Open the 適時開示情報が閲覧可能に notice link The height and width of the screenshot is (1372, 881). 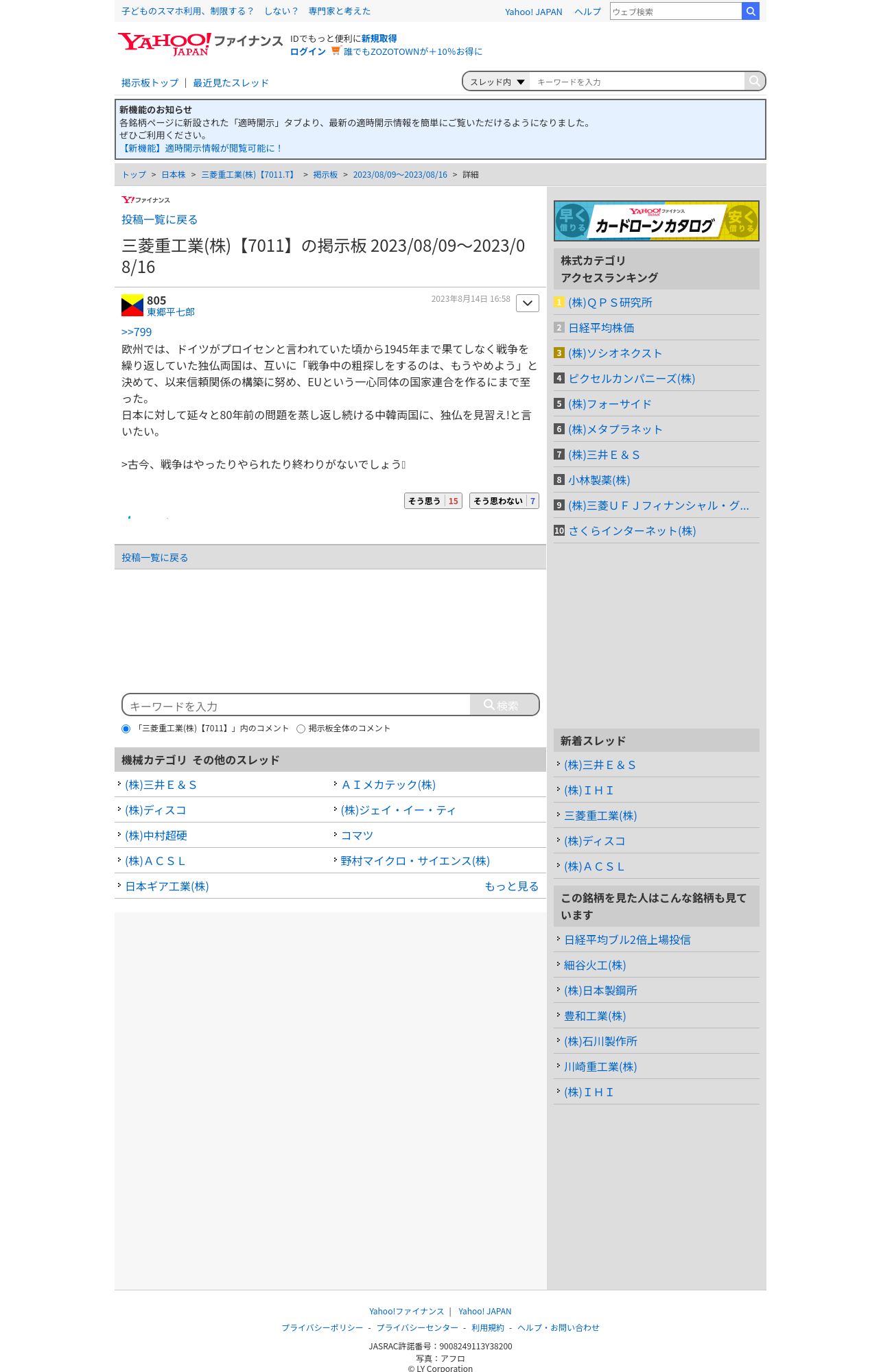(x=201, y=148)
